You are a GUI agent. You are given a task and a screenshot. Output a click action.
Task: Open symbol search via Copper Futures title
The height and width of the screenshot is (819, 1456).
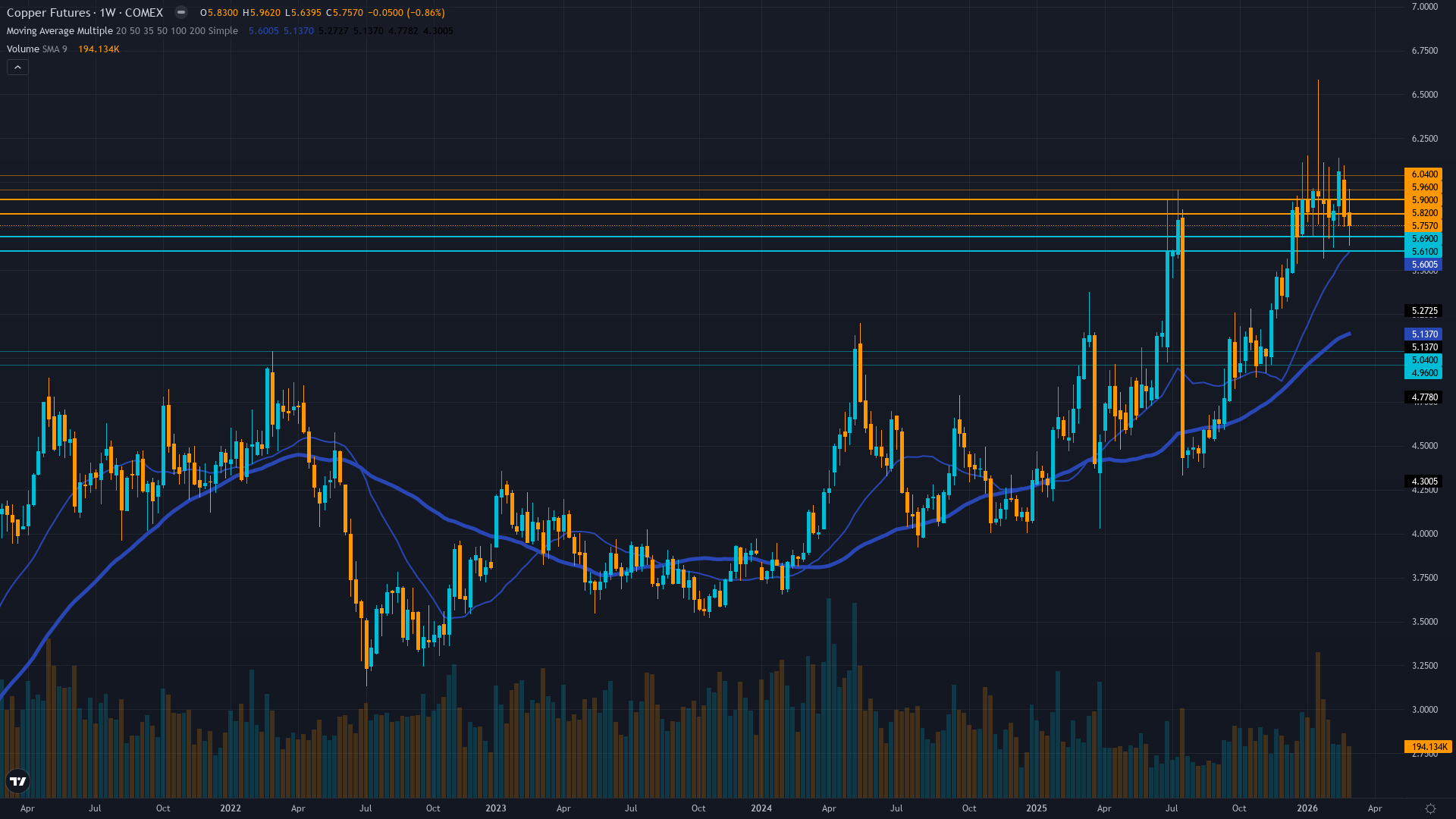84,13
